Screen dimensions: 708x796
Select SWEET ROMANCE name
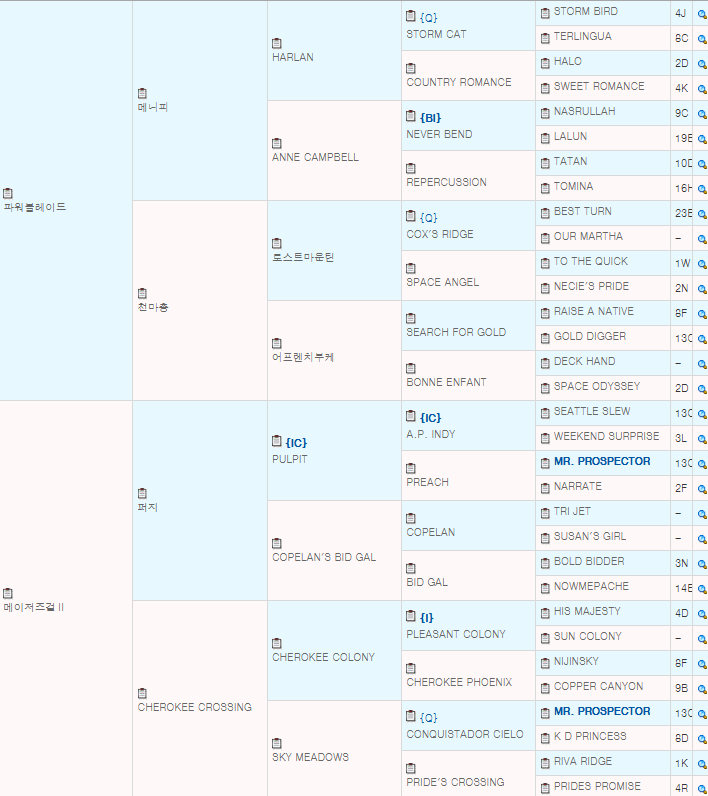tap(599, 86)
